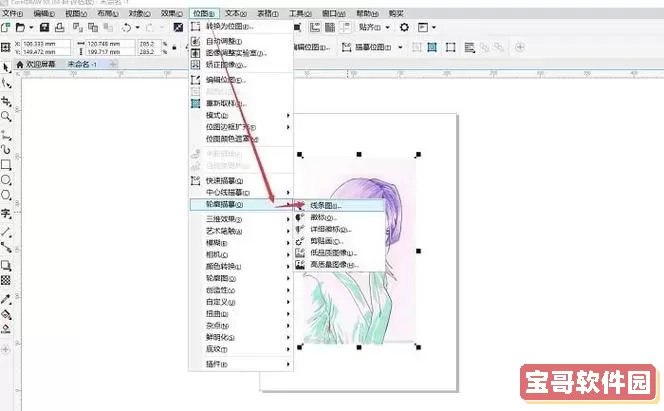The height and width of the screenshot is (411, 664).
Task: Switch to the 未命名-1 document tab
Action: [x=83, y=64]
